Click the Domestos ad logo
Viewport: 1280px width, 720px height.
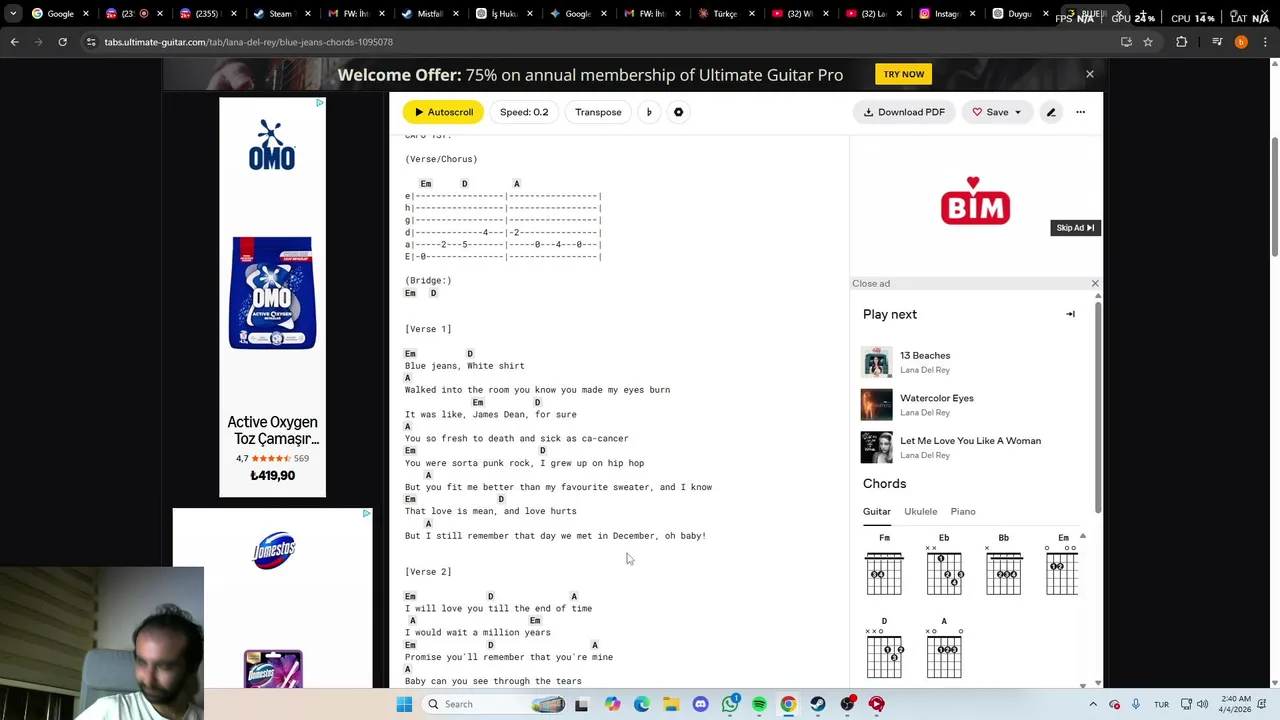(x=274, y=550)
